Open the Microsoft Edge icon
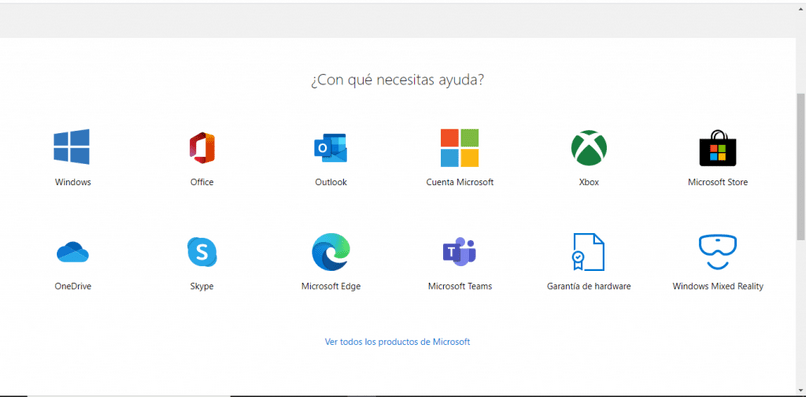The height and width of the screenshot is (397, 806). pos(331,252)
